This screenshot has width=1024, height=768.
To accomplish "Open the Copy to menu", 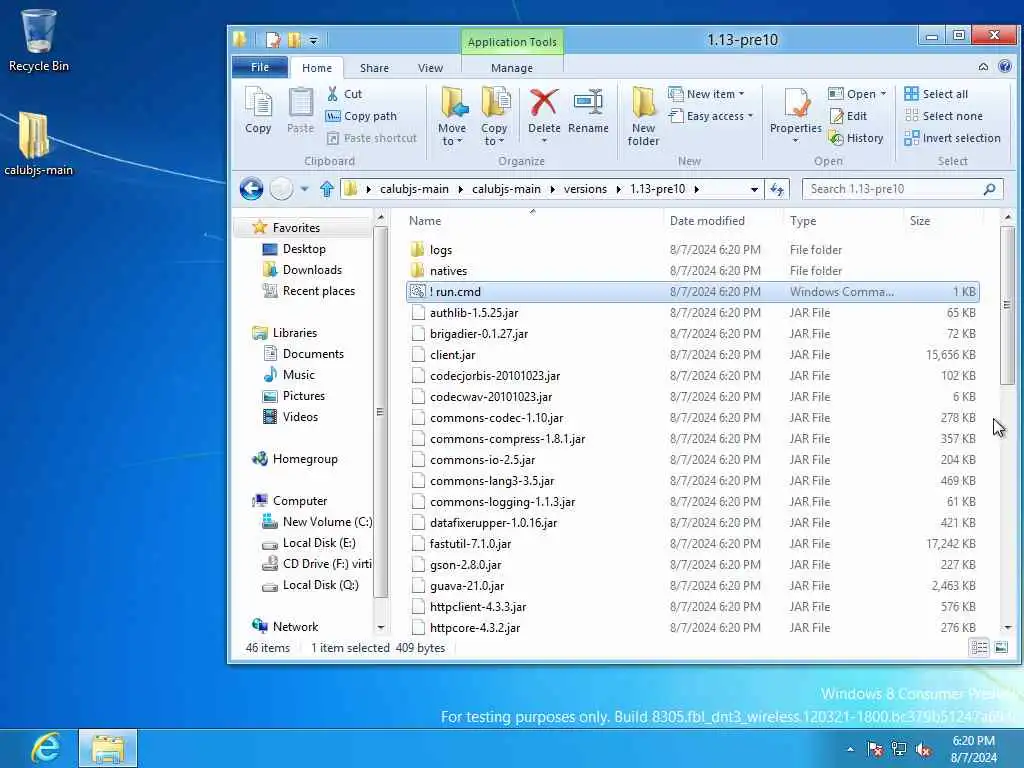I will (x=494, y=116).
